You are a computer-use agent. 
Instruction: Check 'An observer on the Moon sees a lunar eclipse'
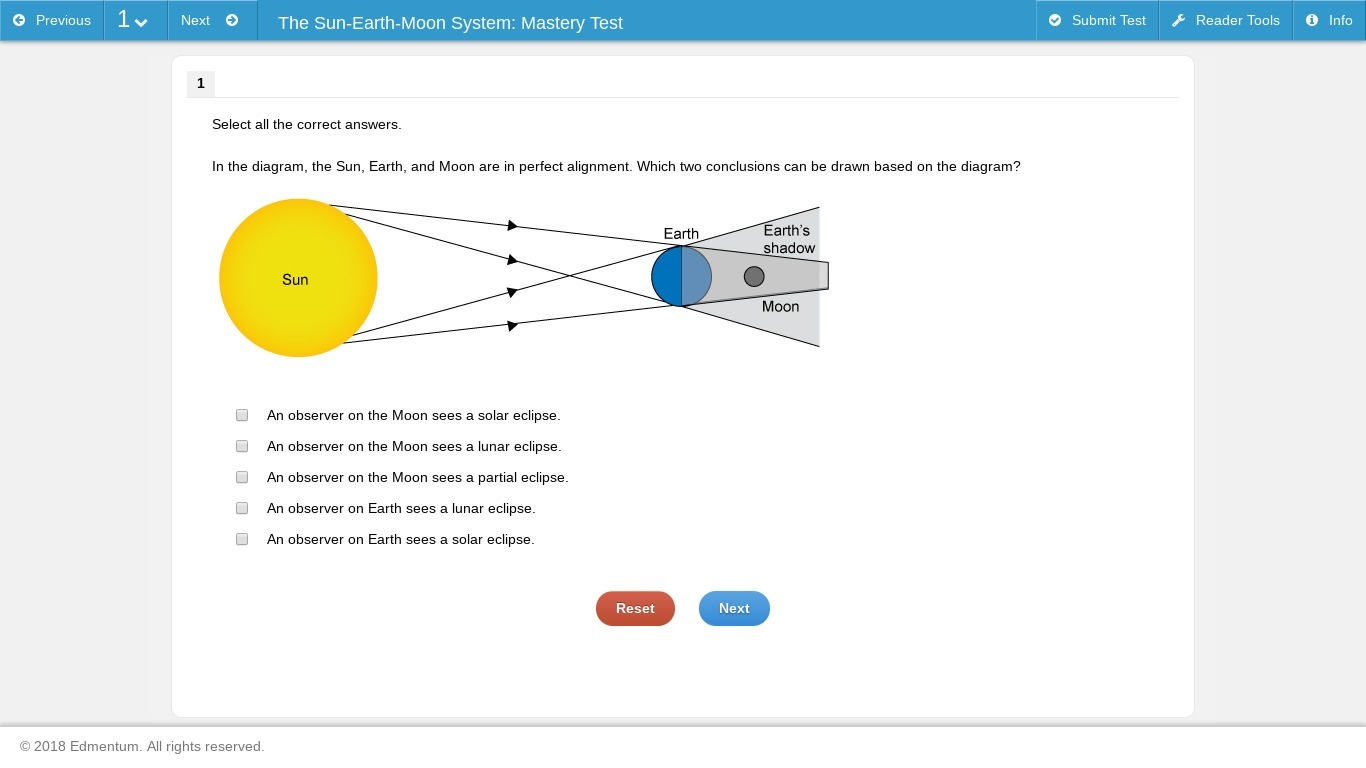(242, 446)
